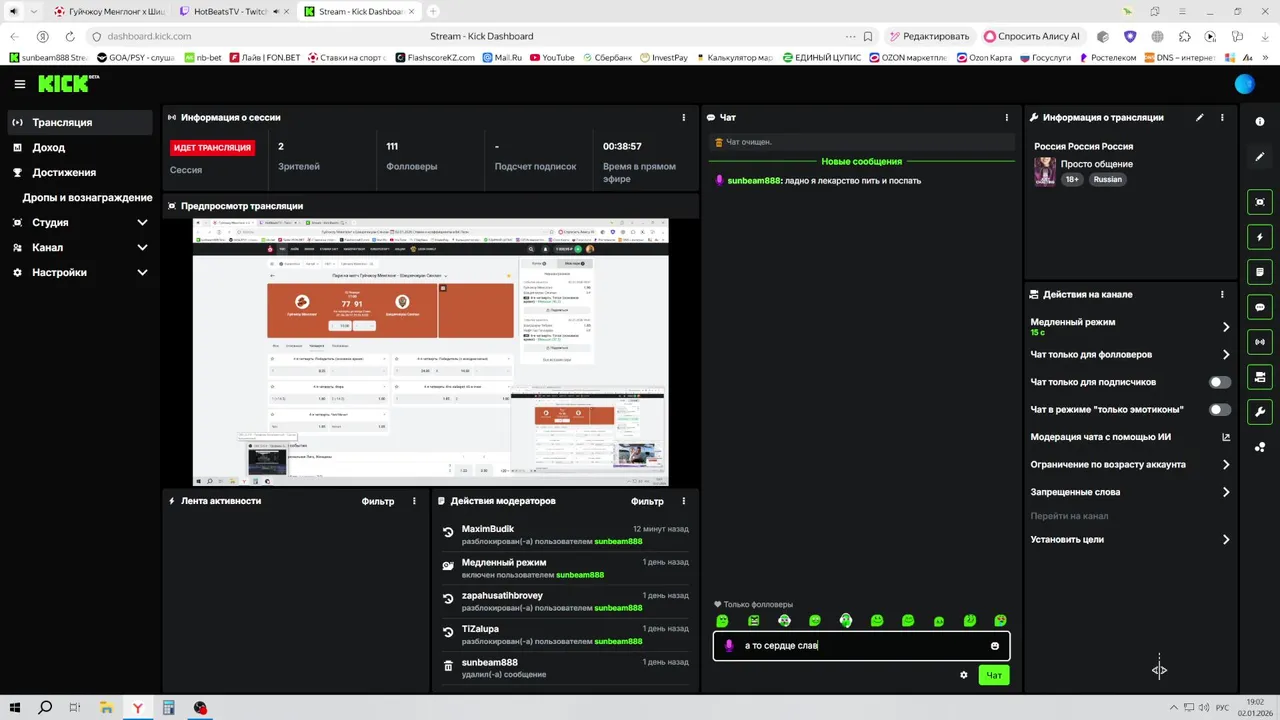
Task: Select Дропы и вознаграждения in sidebar
Action: 87,197
